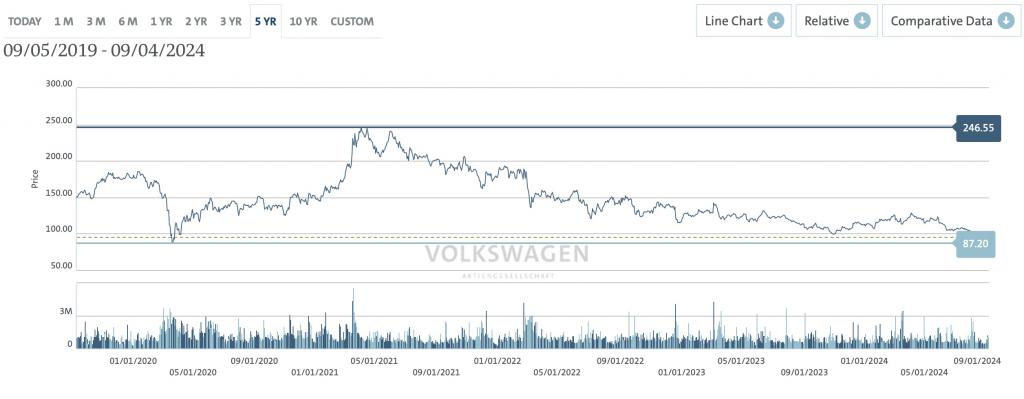Image resolution: width=1024 pixels, height=399 pixels.
Task: Click the active 5 YR tab
Action: [266, 21]
